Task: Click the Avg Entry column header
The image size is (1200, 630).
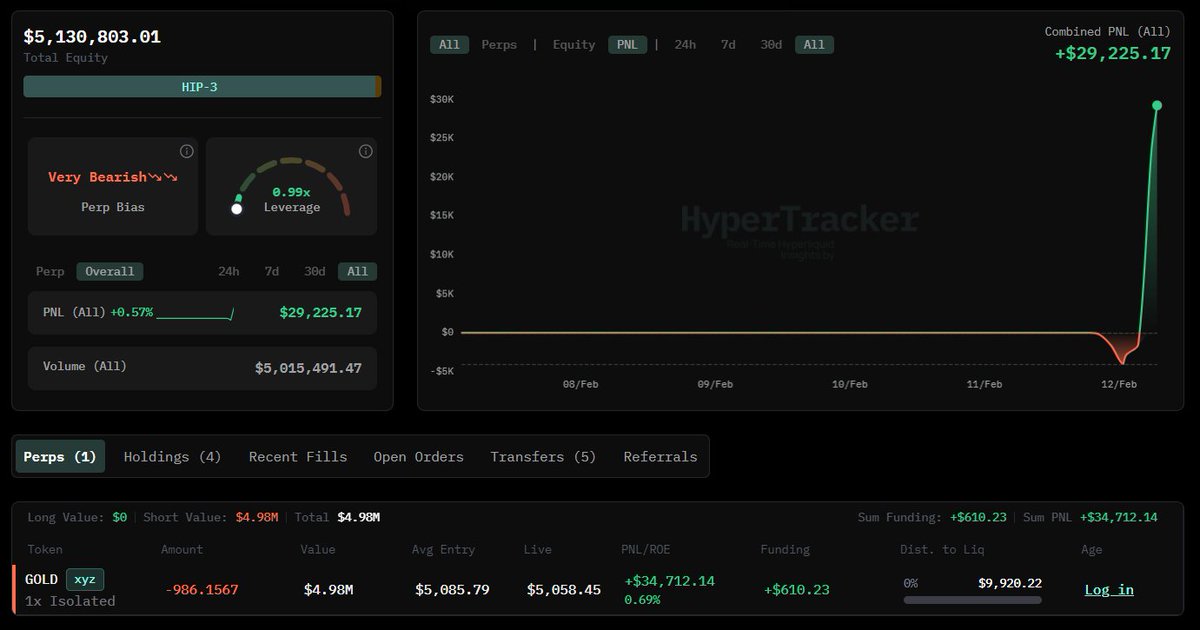Action: 443,549
